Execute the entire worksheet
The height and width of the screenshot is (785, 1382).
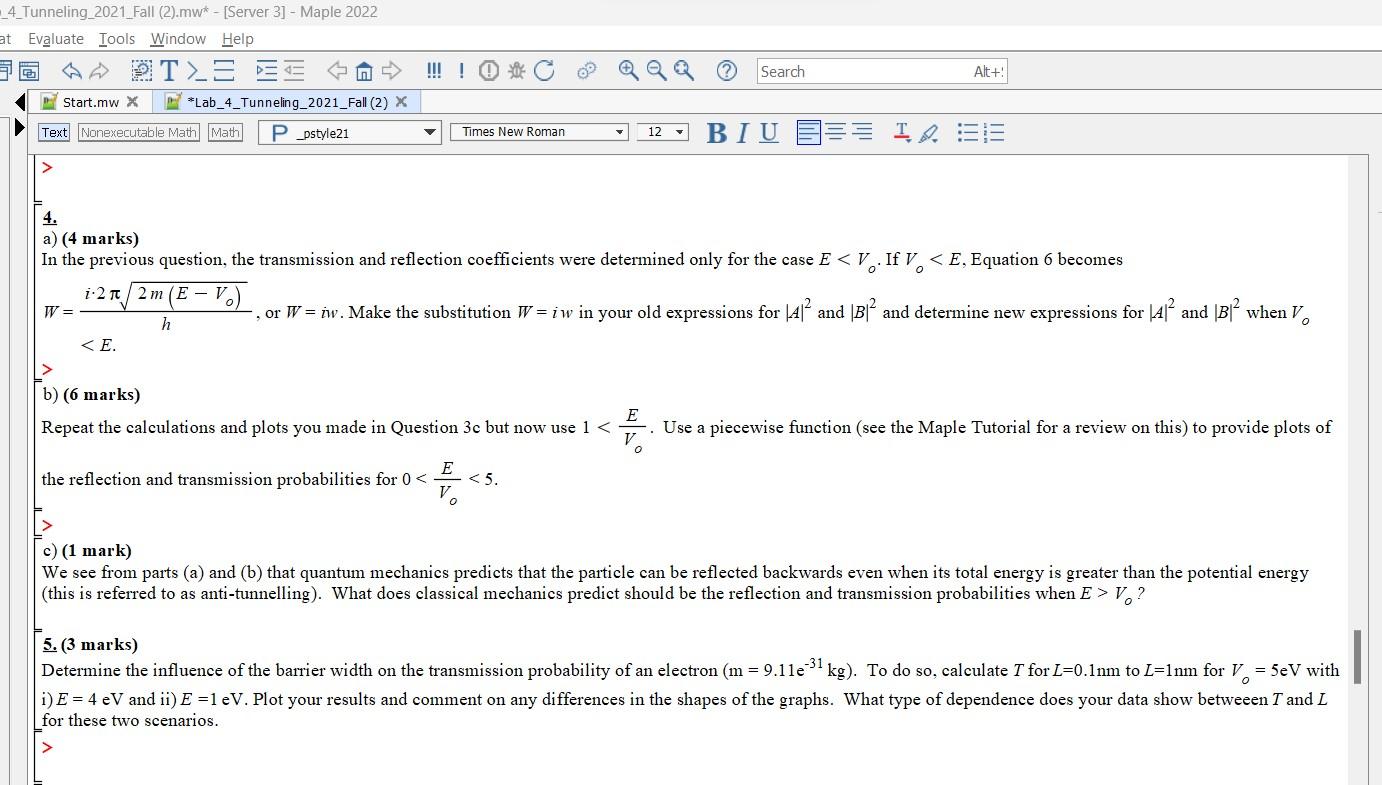coord(434,70)
